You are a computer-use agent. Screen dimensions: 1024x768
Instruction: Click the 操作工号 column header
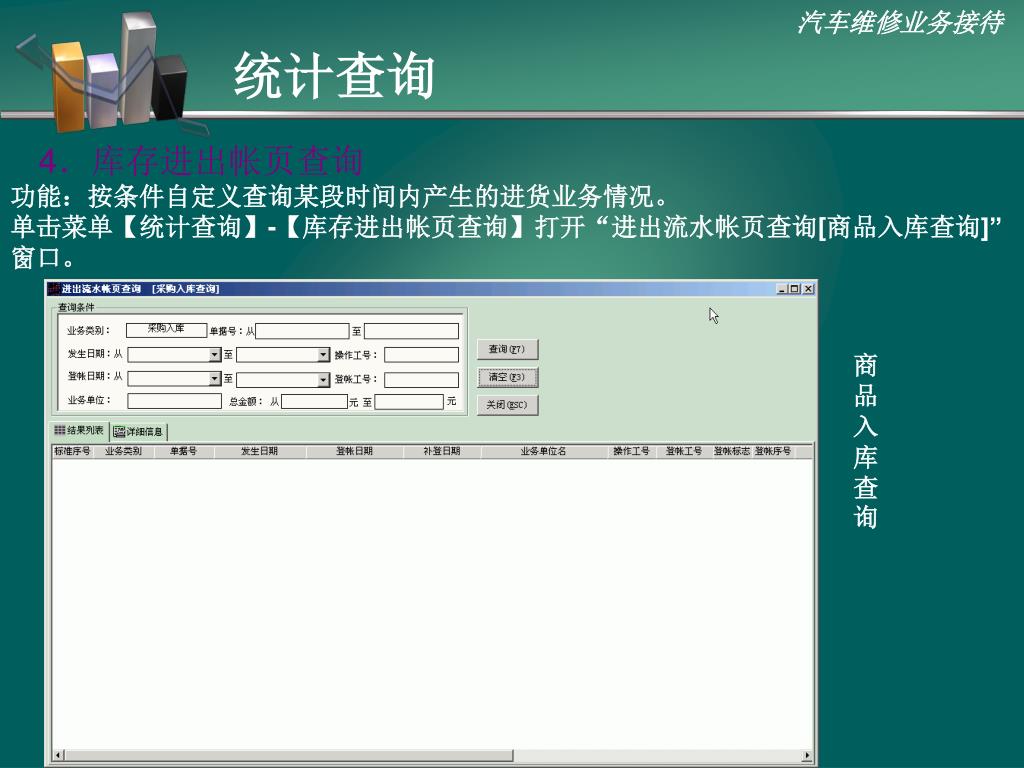631,451
